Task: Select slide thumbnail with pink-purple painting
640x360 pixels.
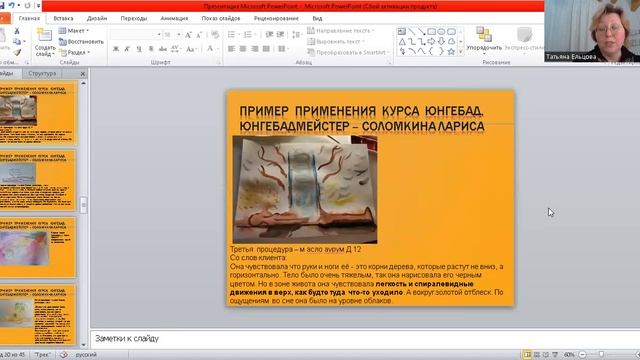Action: (x=38, y=247)
